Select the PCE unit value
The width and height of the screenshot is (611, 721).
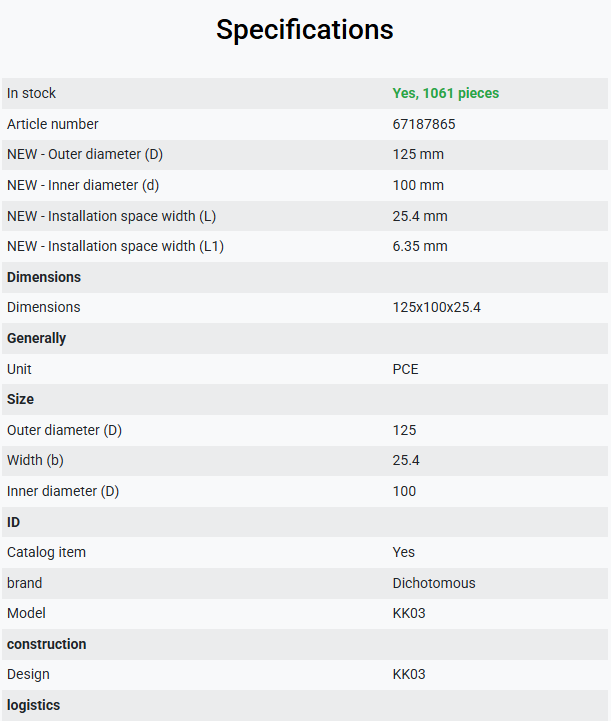click(405, 369)
